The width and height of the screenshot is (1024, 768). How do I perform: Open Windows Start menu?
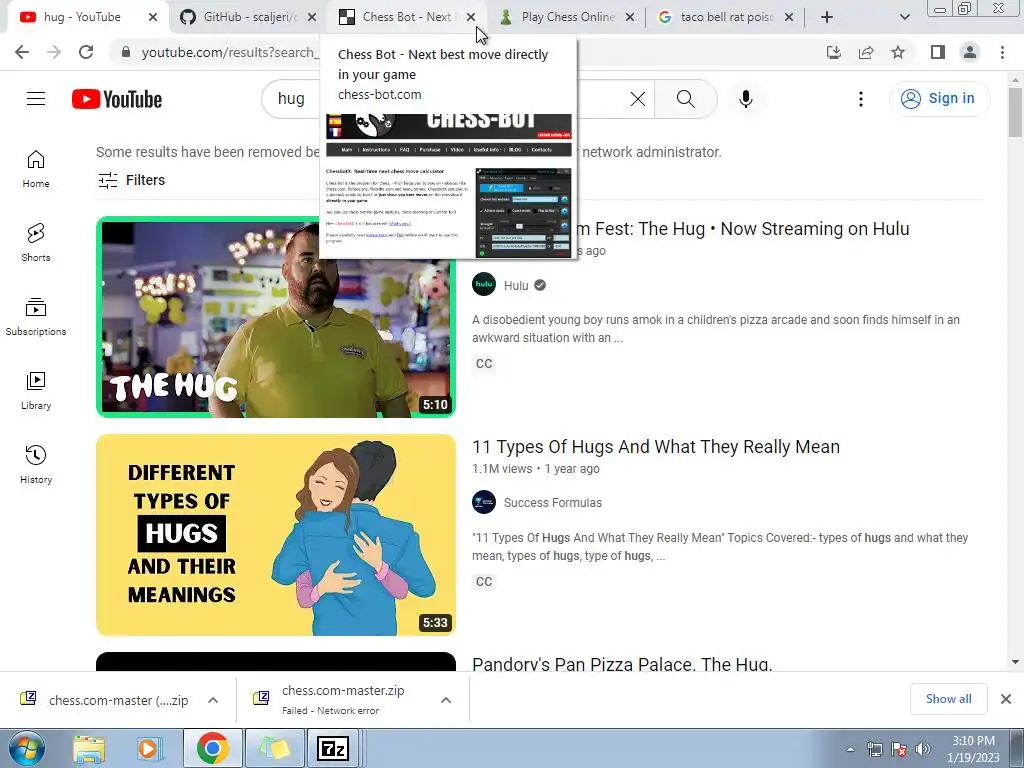26,748
